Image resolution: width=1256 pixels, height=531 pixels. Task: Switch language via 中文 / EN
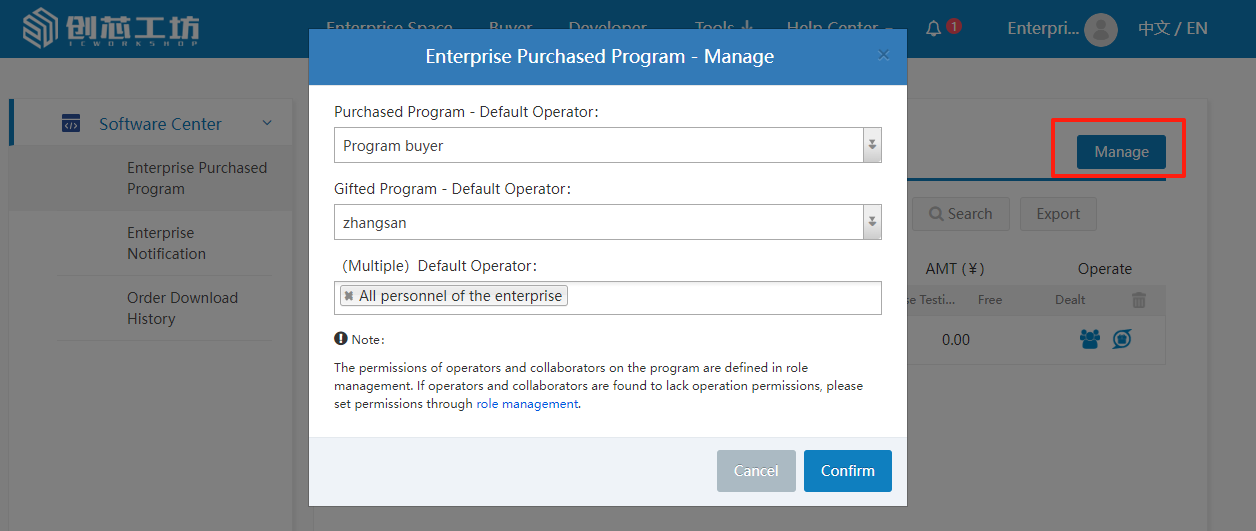(1172, 28)
